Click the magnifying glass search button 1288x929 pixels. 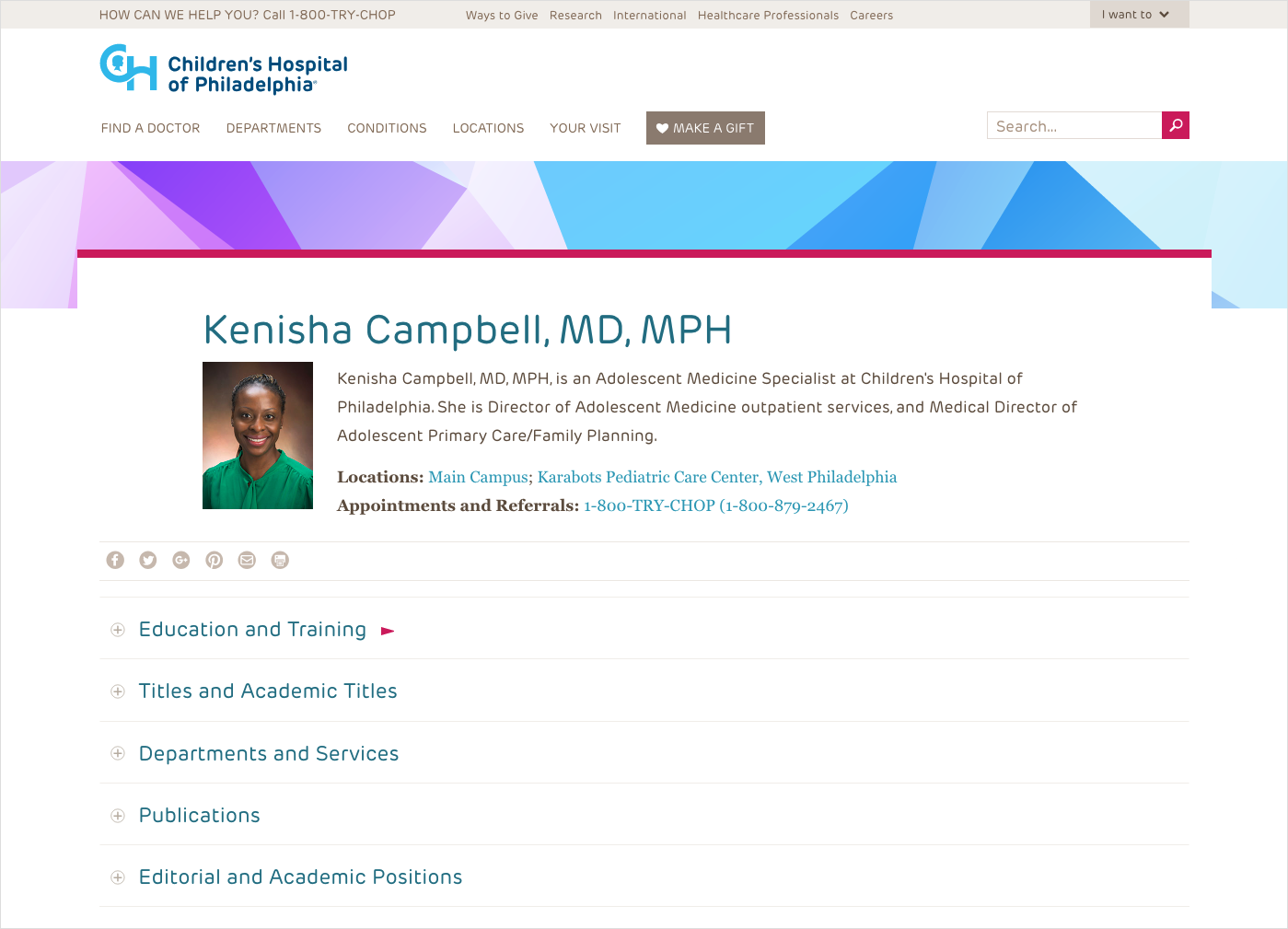tap(1175, 125)
